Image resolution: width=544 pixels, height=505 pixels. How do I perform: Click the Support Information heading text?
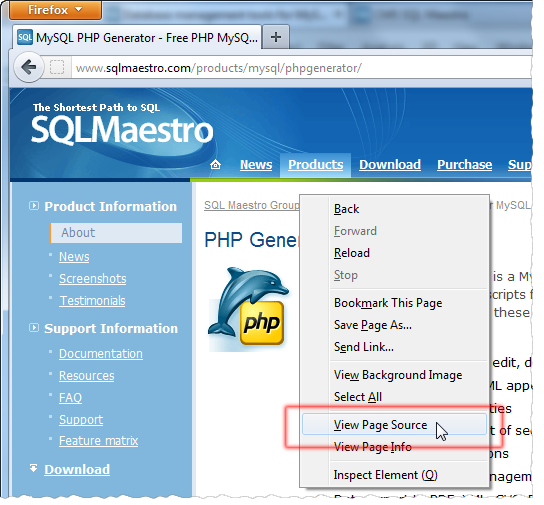[x=111, y=328]
